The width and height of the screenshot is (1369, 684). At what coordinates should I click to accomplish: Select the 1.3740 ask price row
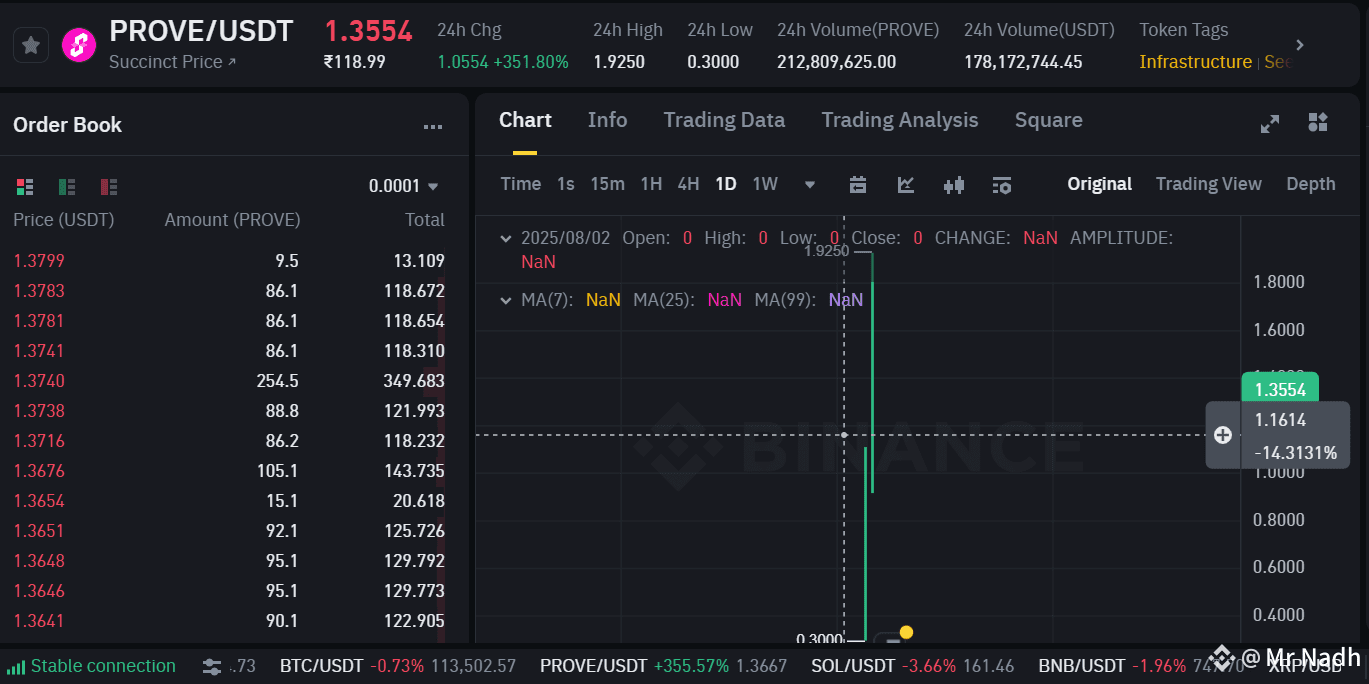229,381
